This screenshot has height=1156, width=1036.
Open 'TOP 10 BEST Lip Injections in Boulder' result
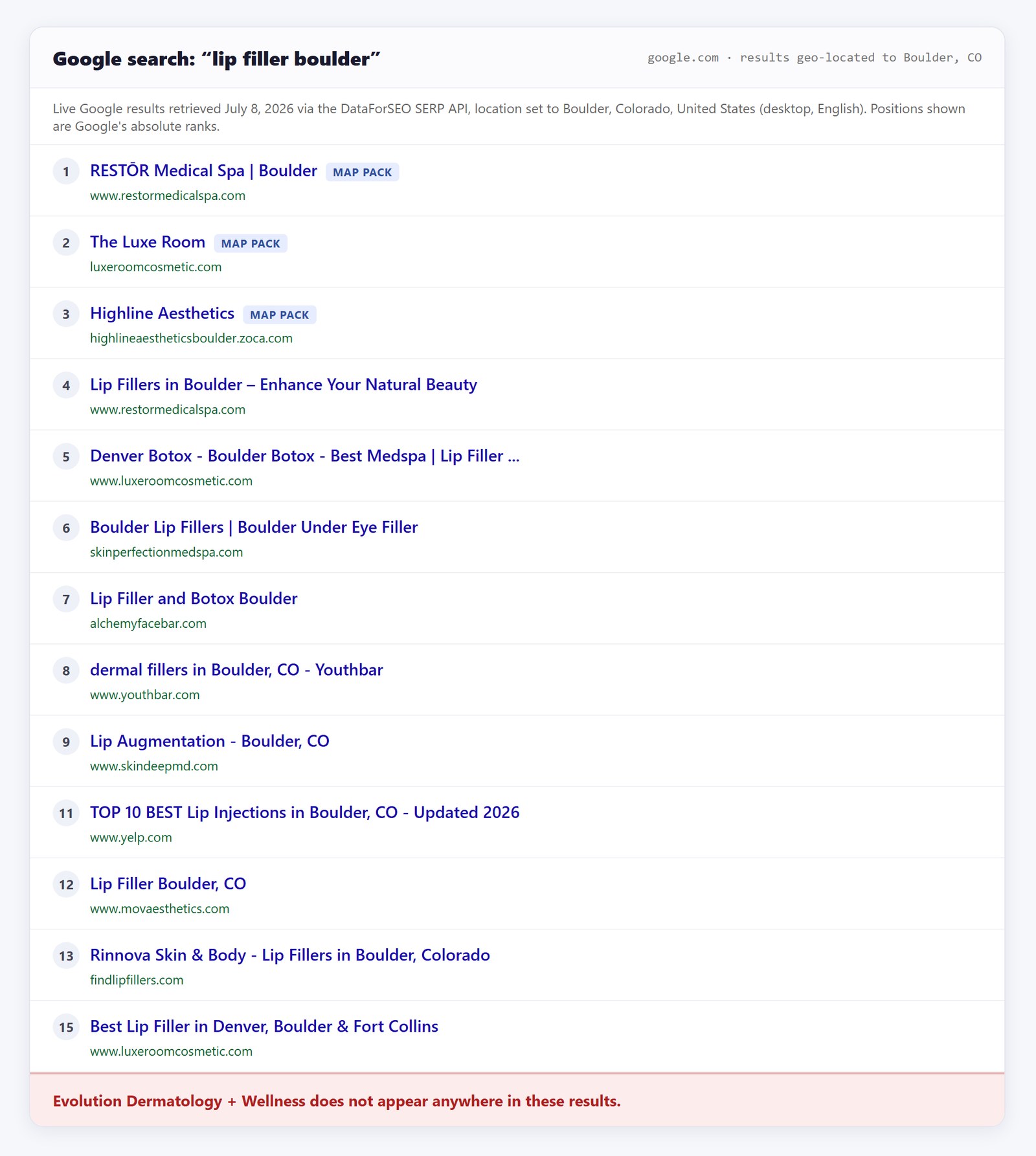(304, 812)
